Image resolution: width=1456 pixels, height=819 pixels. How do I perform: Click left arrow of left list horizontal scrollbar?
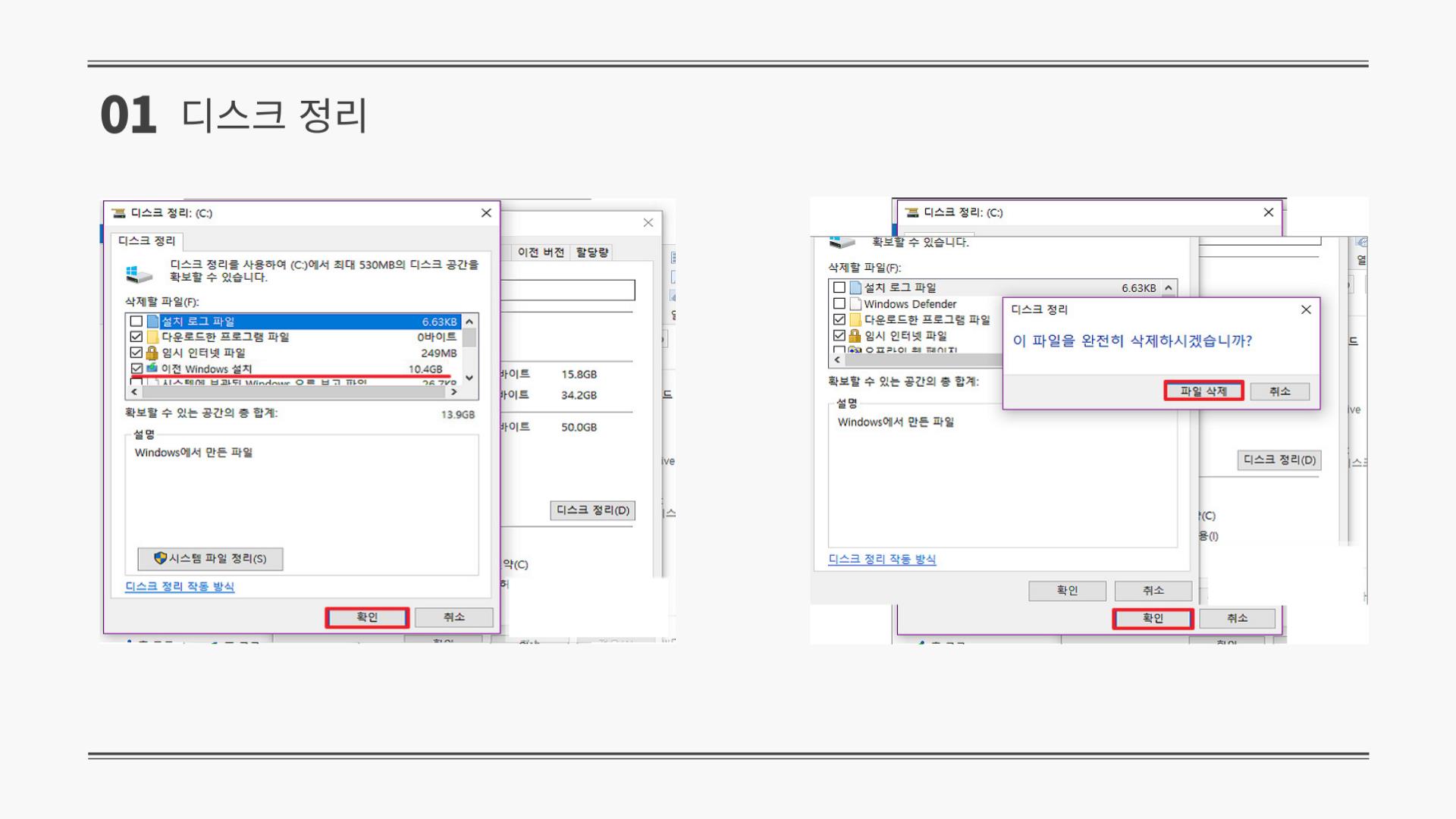tap(134, 392)
